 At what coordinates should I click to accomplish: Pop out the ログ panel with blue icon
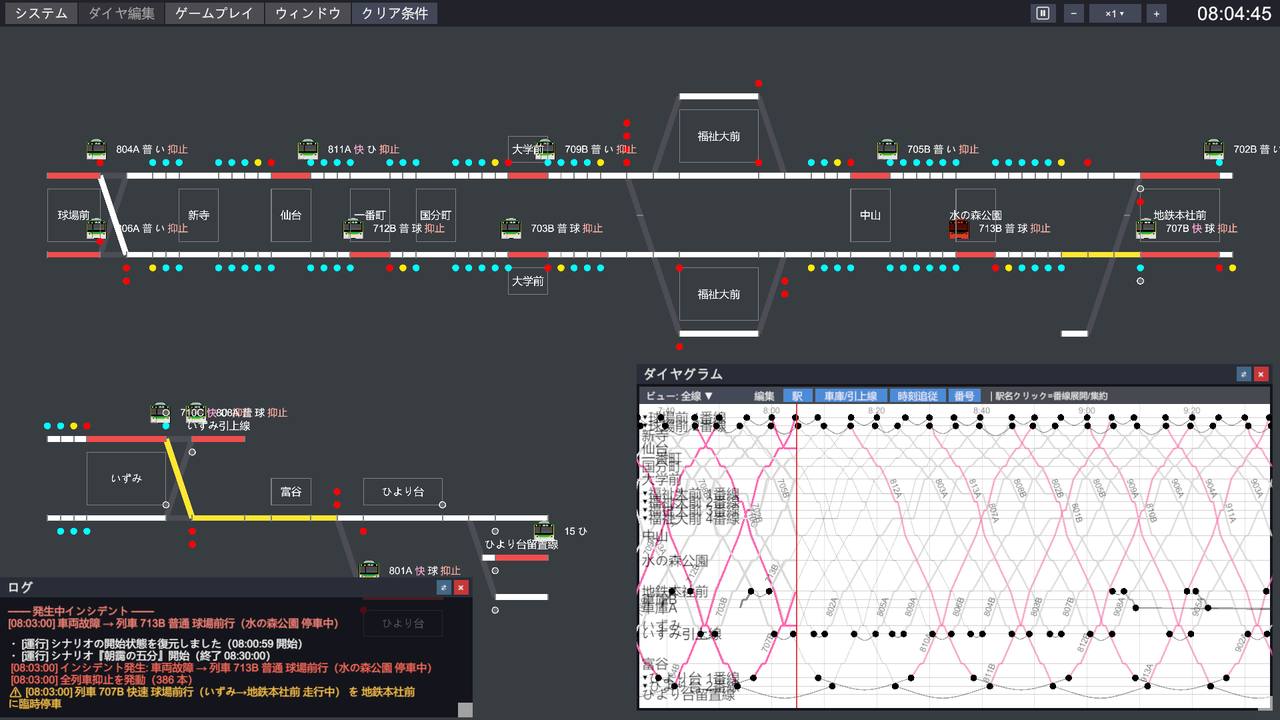click(444, 587)
